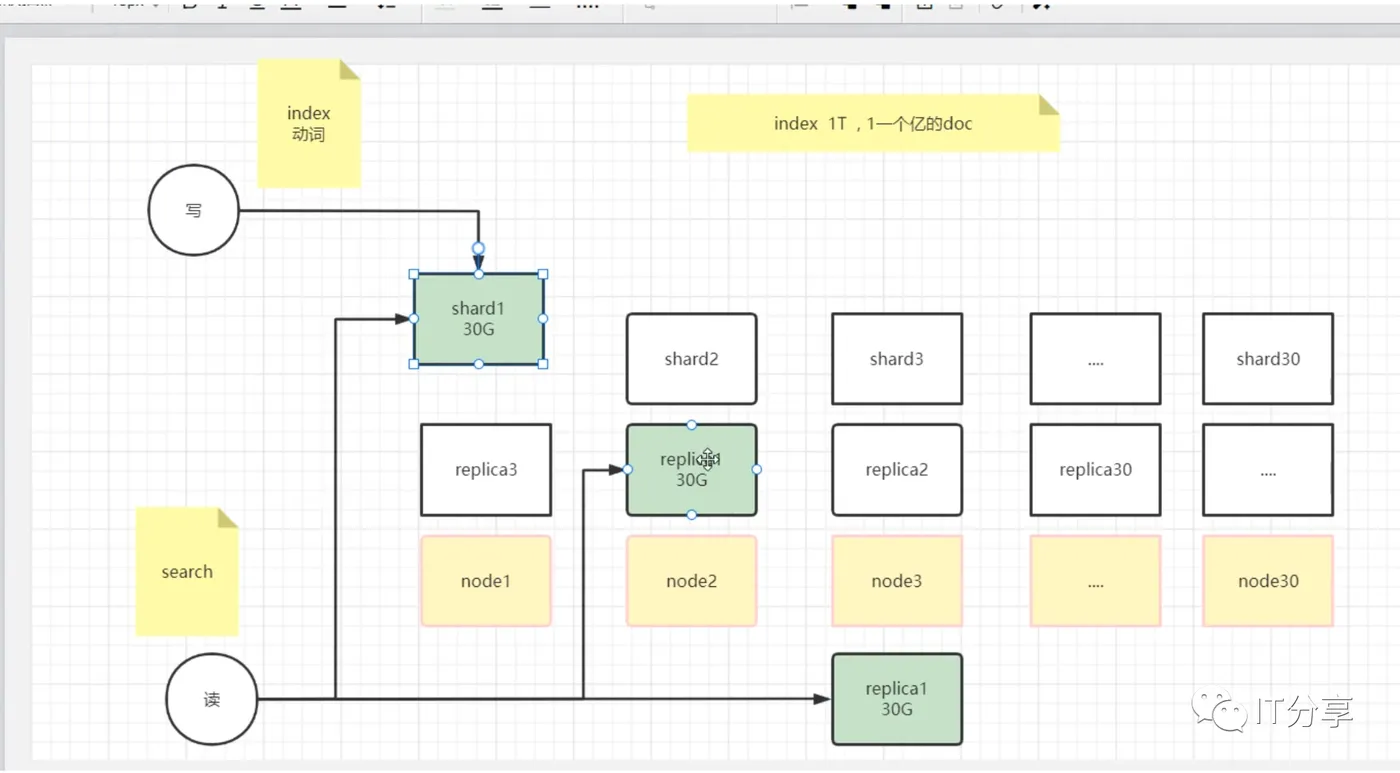The width and height of the screenshot is (1400, 773).
Task: Select the '....' box left of node30
Action: (1096, 581)
